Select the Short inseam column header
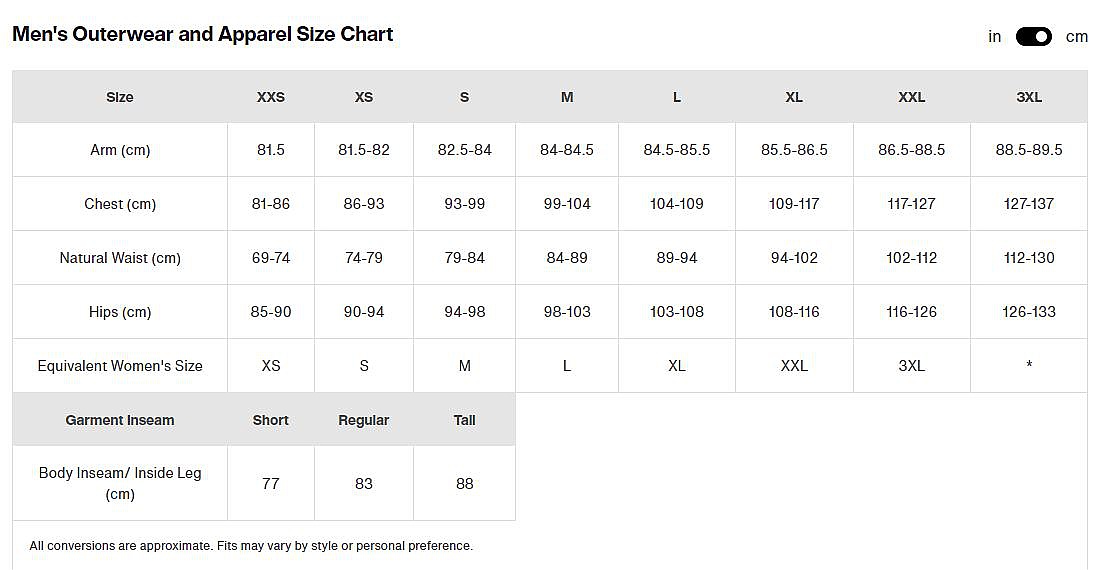This screenshot has height=570, width=1098. tap(271, 420)
